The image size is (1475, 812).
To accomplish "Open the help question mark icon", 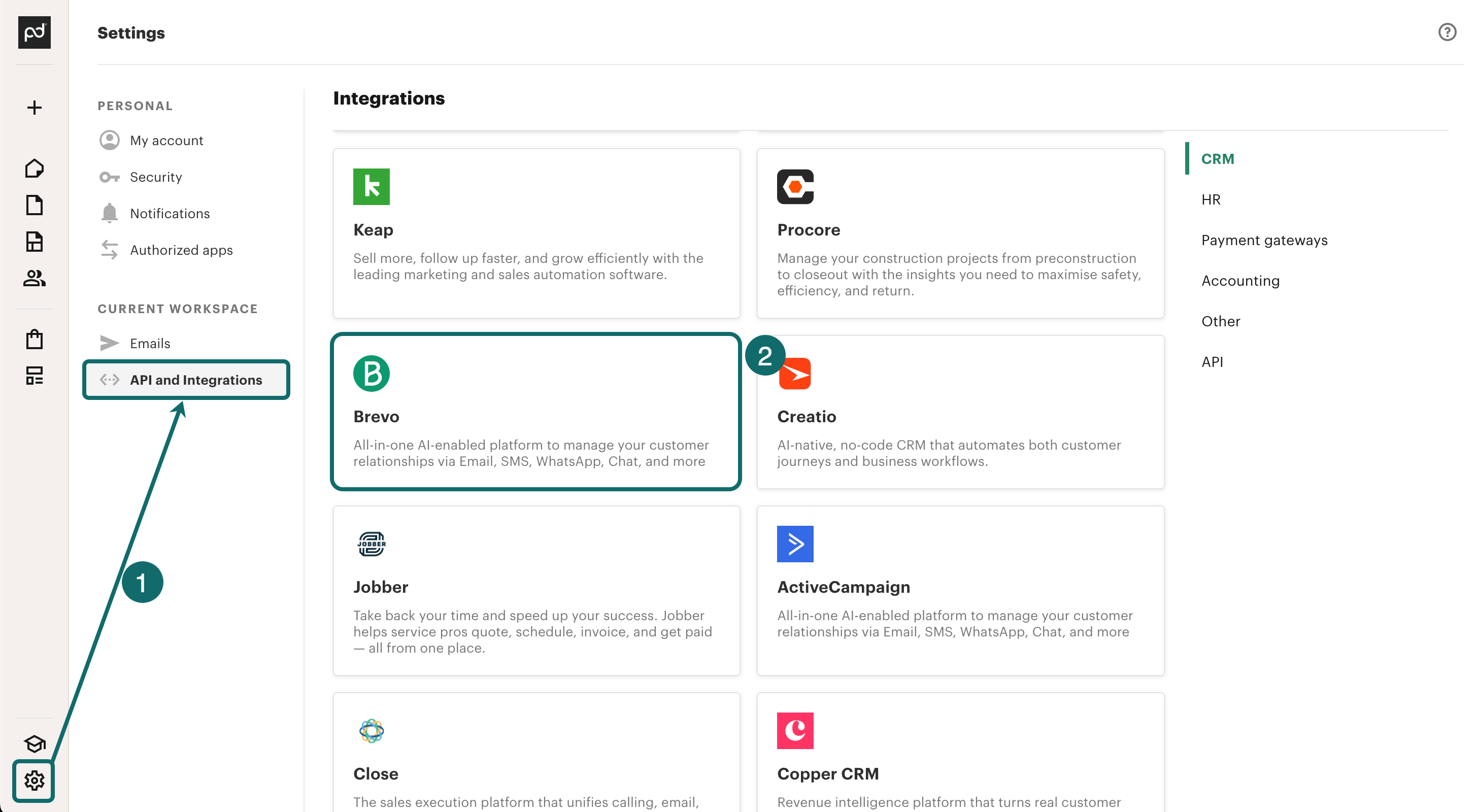I will point(1447,32).
